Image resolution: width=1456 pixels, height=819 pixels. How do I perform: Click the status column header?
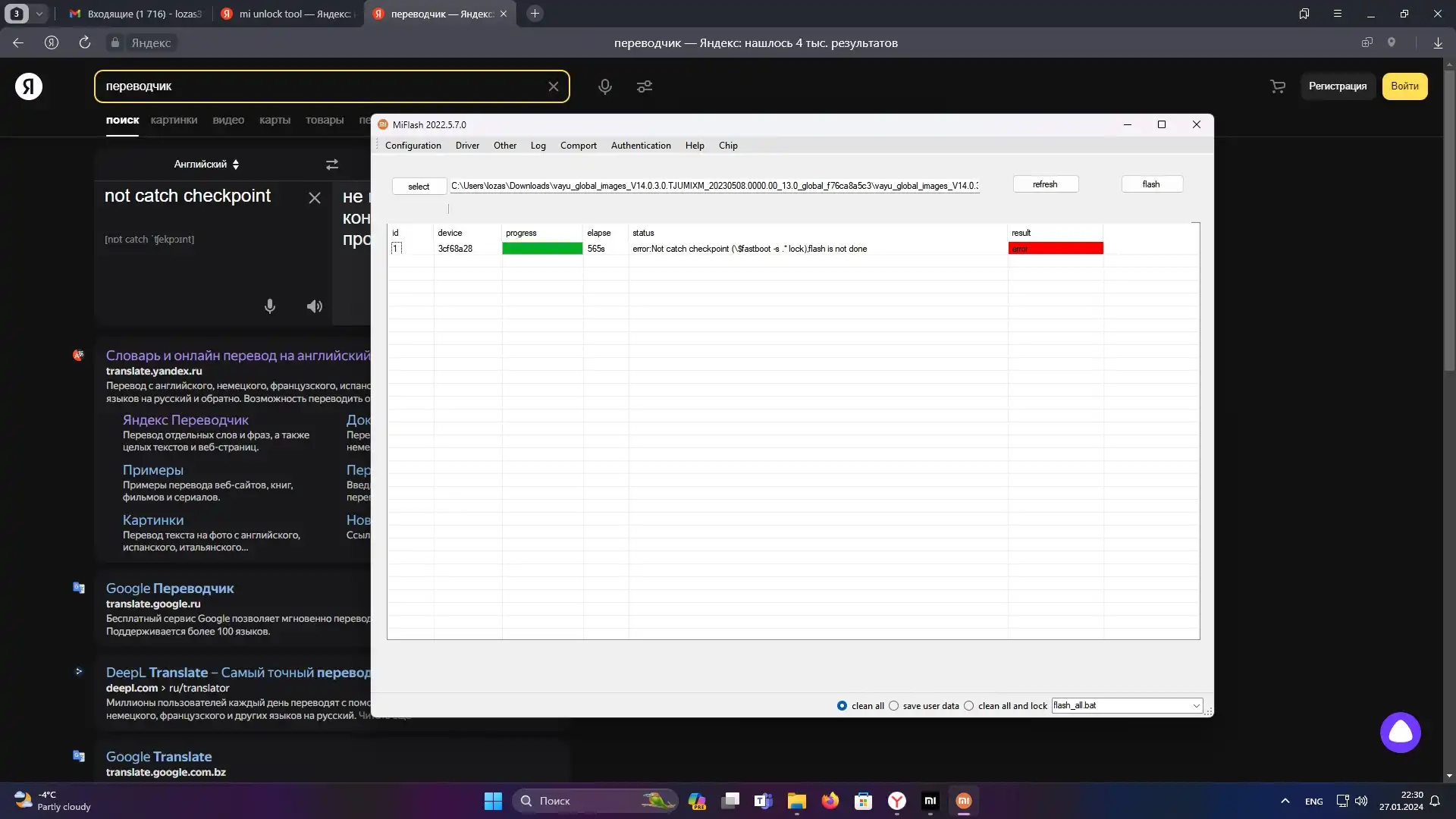pyautogui.click(x=643, y=233)
